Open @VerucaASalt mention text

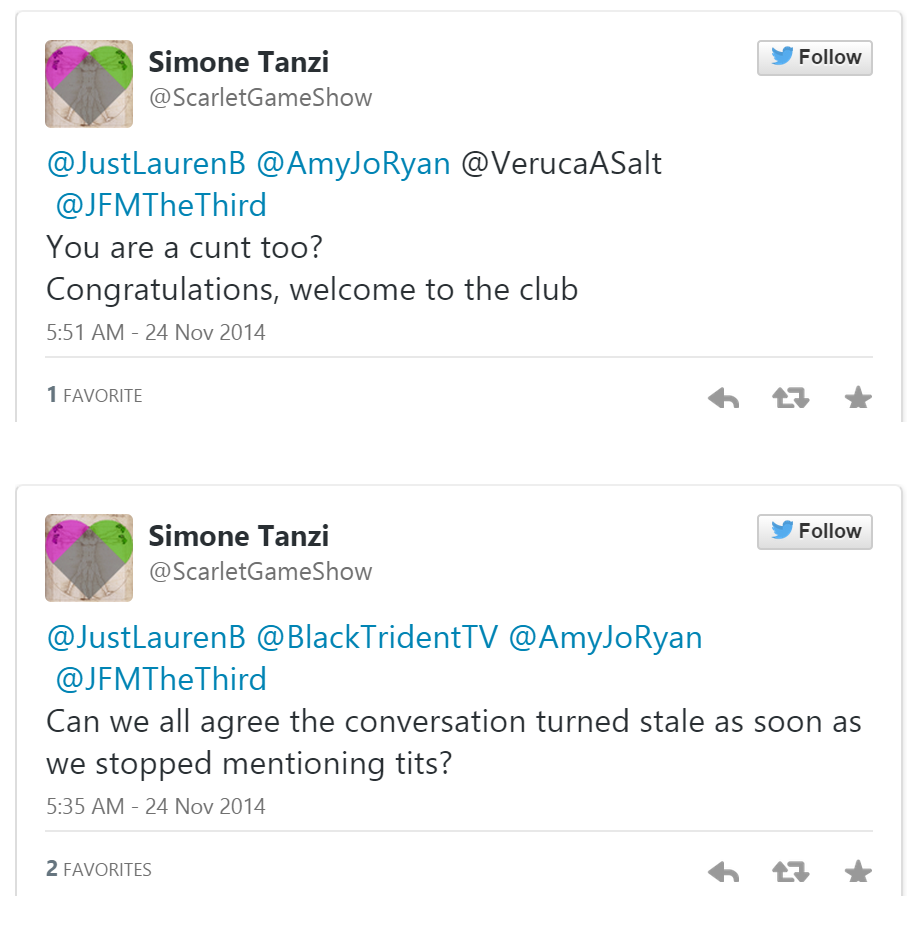click(561, 164)
